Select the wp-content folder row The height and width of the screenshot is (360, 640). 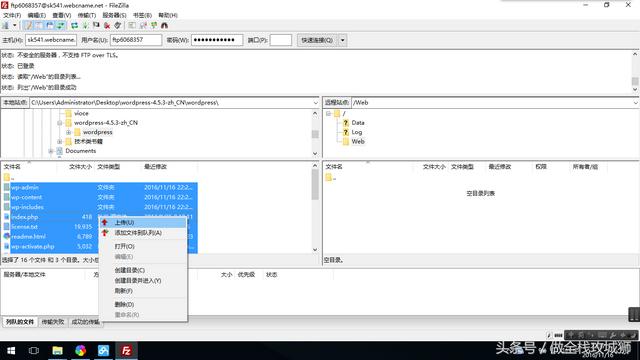[x=100, y=197]
